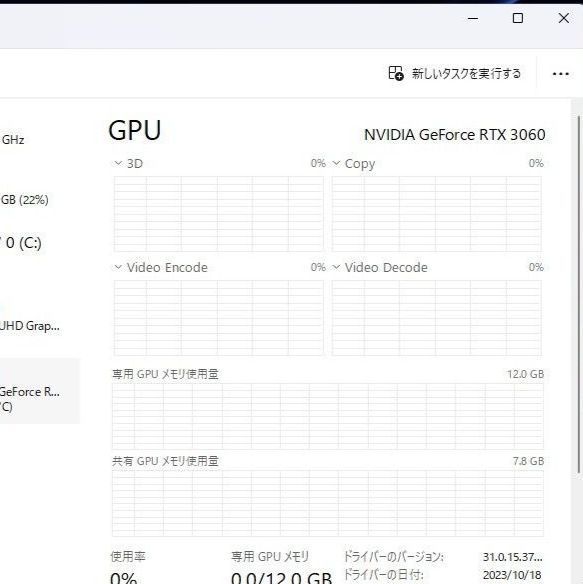The width and height of the screenshot is (583, 584).
Task: Click the 7.8 GB shared memory label
Action: click(x=528, y=461)
